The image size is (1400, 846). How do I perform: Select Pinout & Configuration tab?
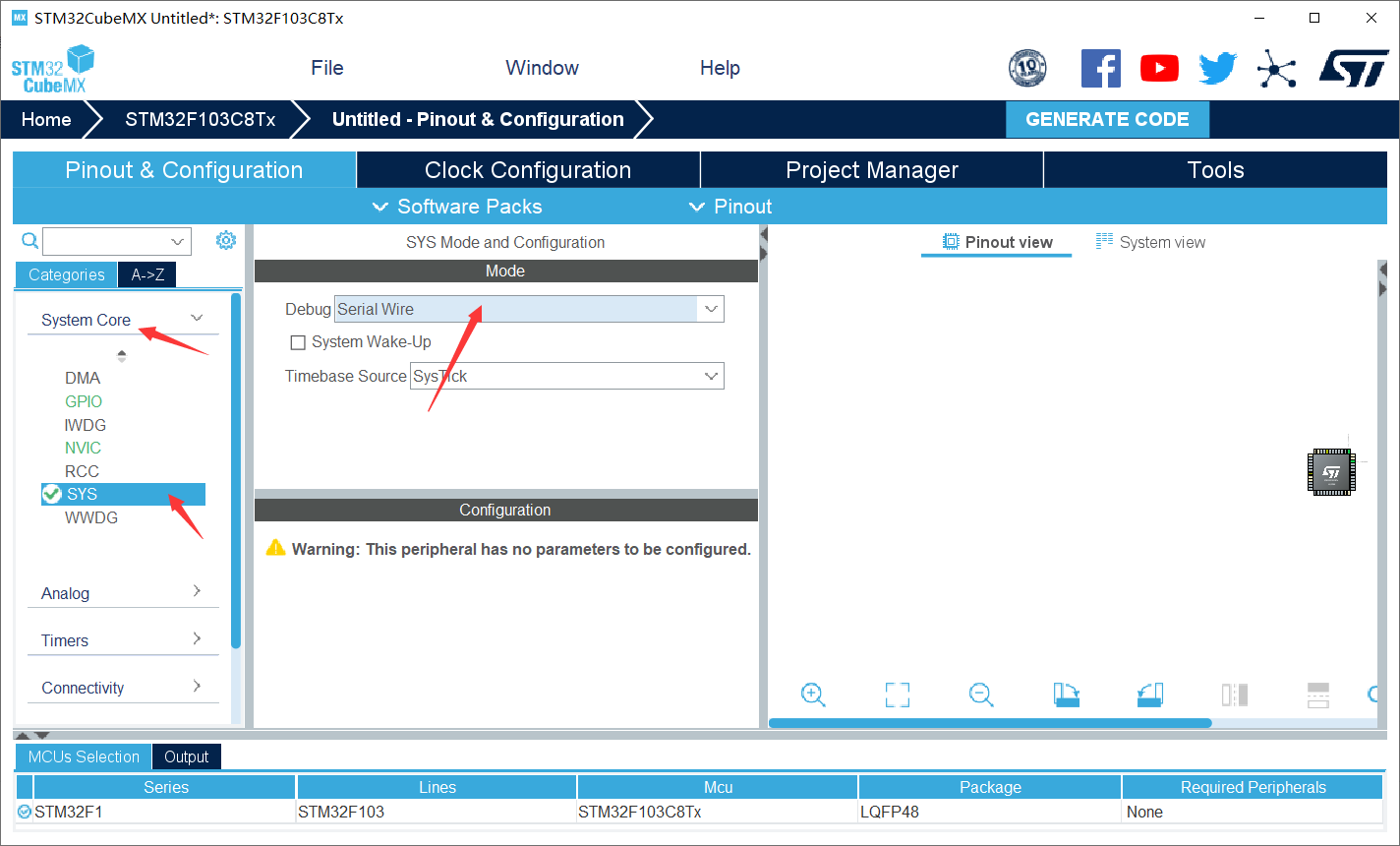tap(184, 169)
